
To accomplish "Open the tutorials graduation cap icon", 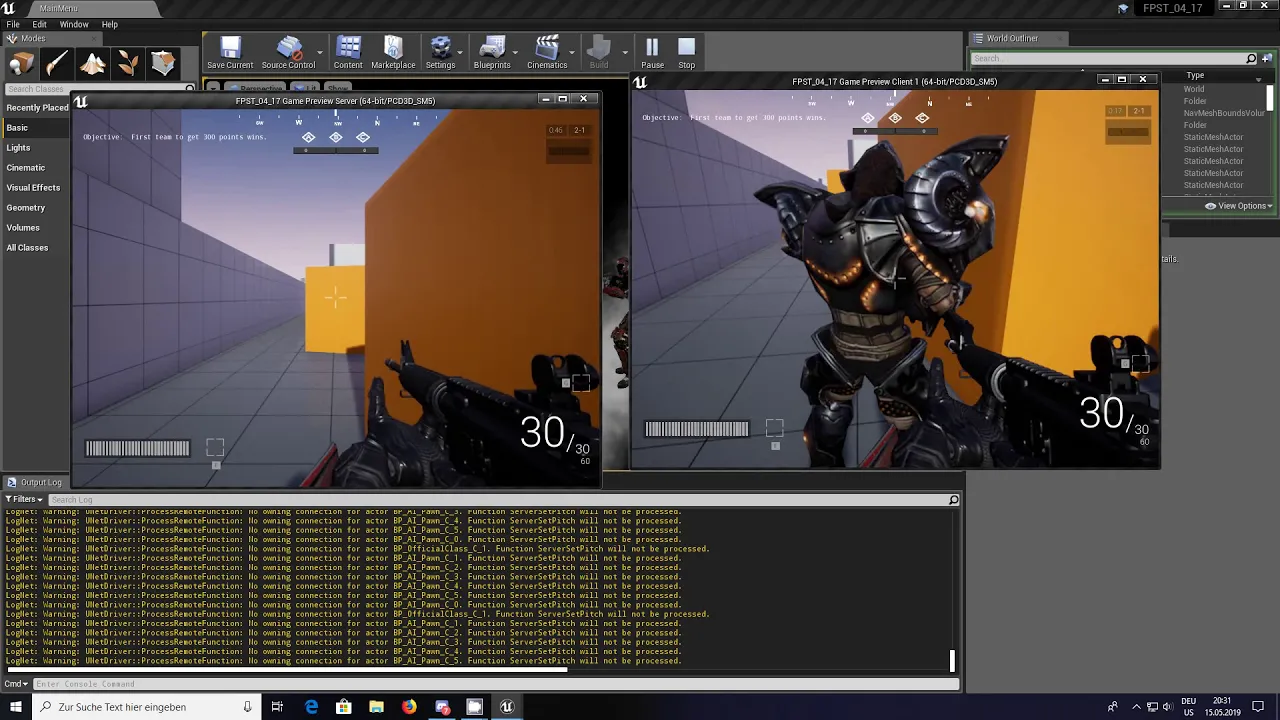I will click(x=1123, y=8).
